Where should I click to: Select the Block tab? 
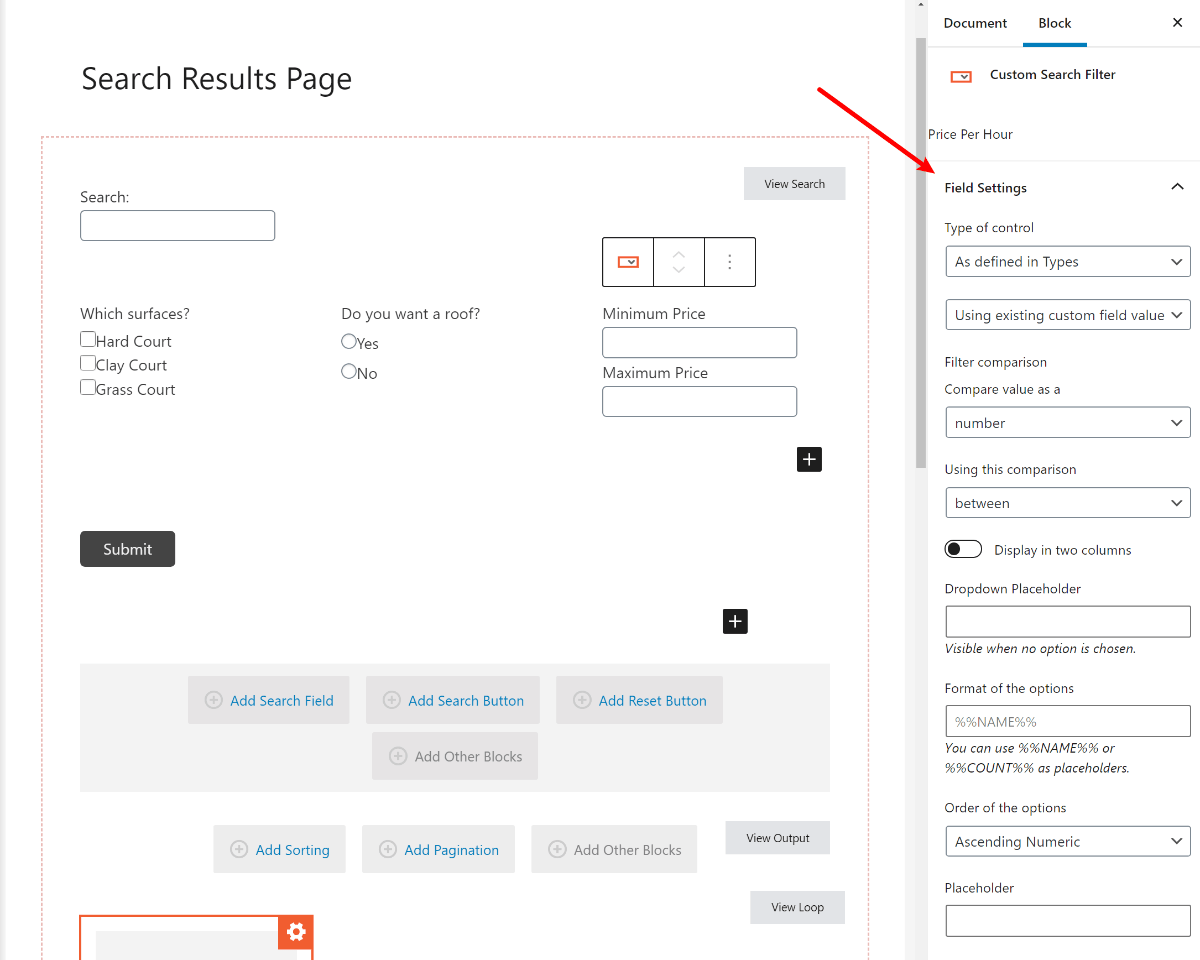(x=1054, y=23)
